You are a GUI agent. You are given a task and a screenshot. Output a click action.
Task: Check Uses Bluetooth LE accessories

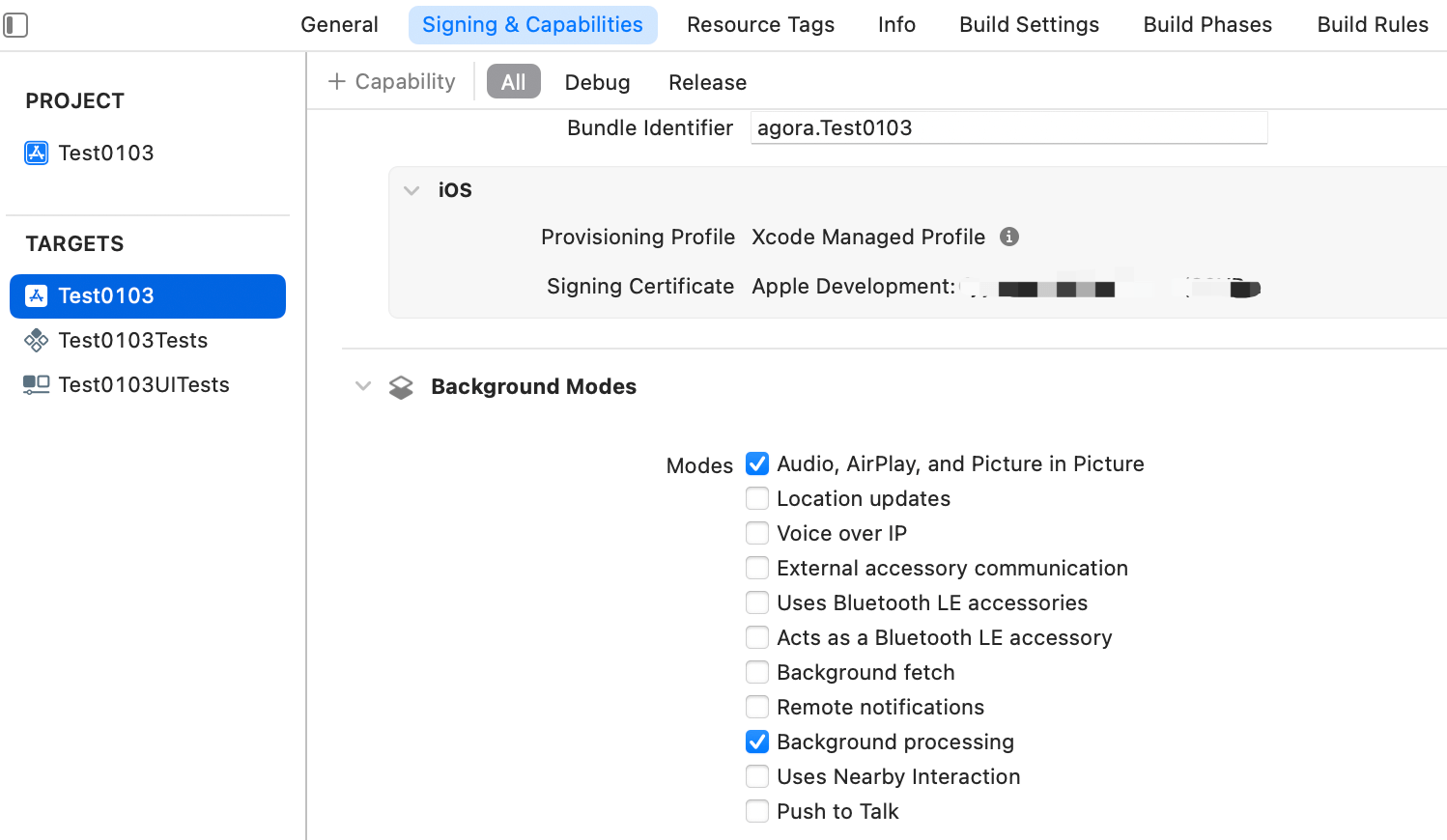(x=757, y=602)
